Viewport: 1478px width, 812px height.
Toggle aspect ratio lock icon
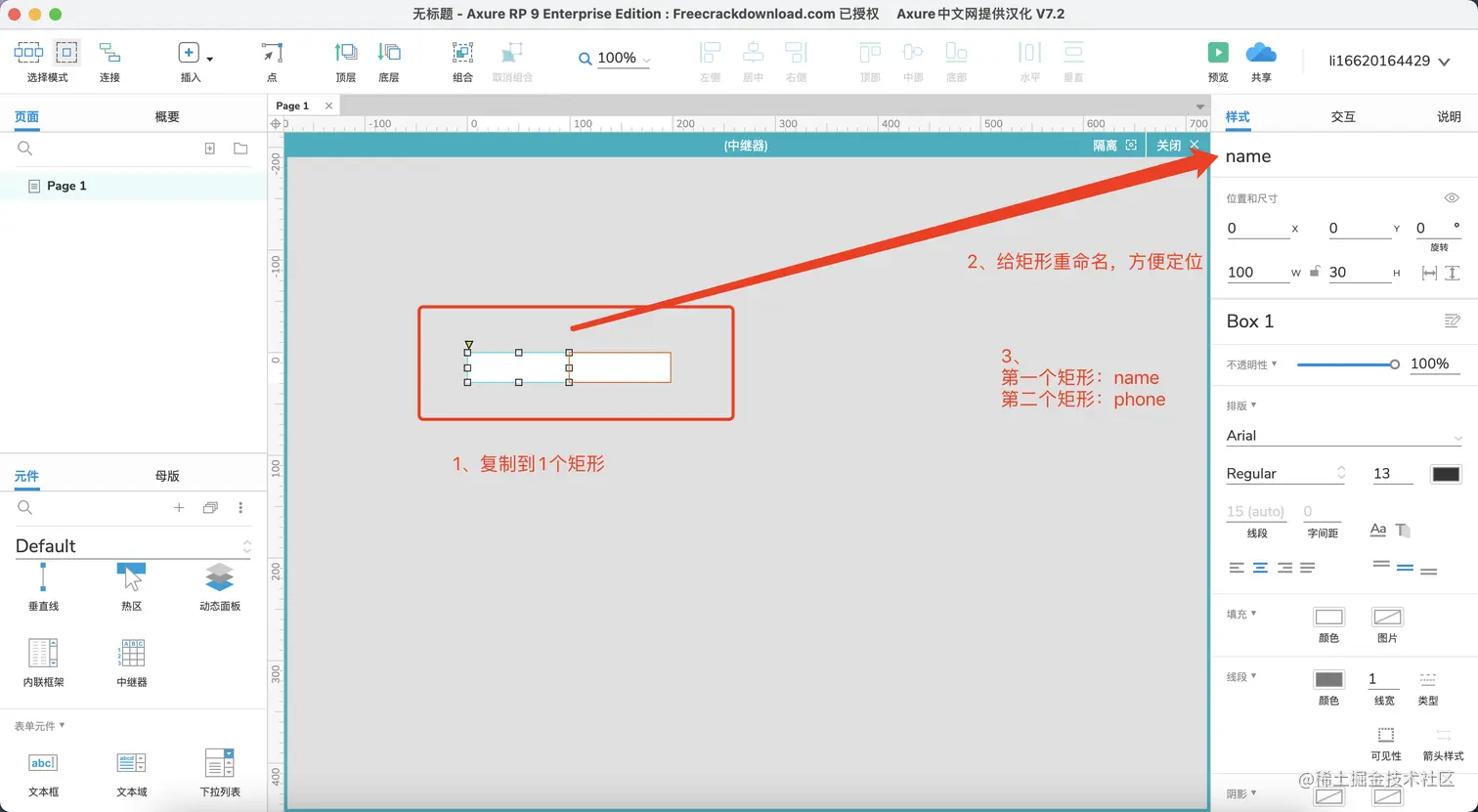(x=1316, y=272)
